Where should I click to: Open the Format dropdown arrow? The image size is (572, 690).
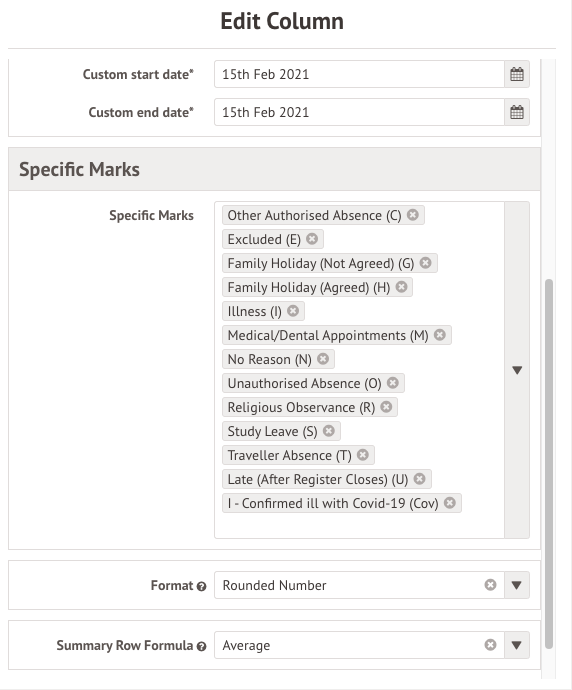[x=517, y=585]
